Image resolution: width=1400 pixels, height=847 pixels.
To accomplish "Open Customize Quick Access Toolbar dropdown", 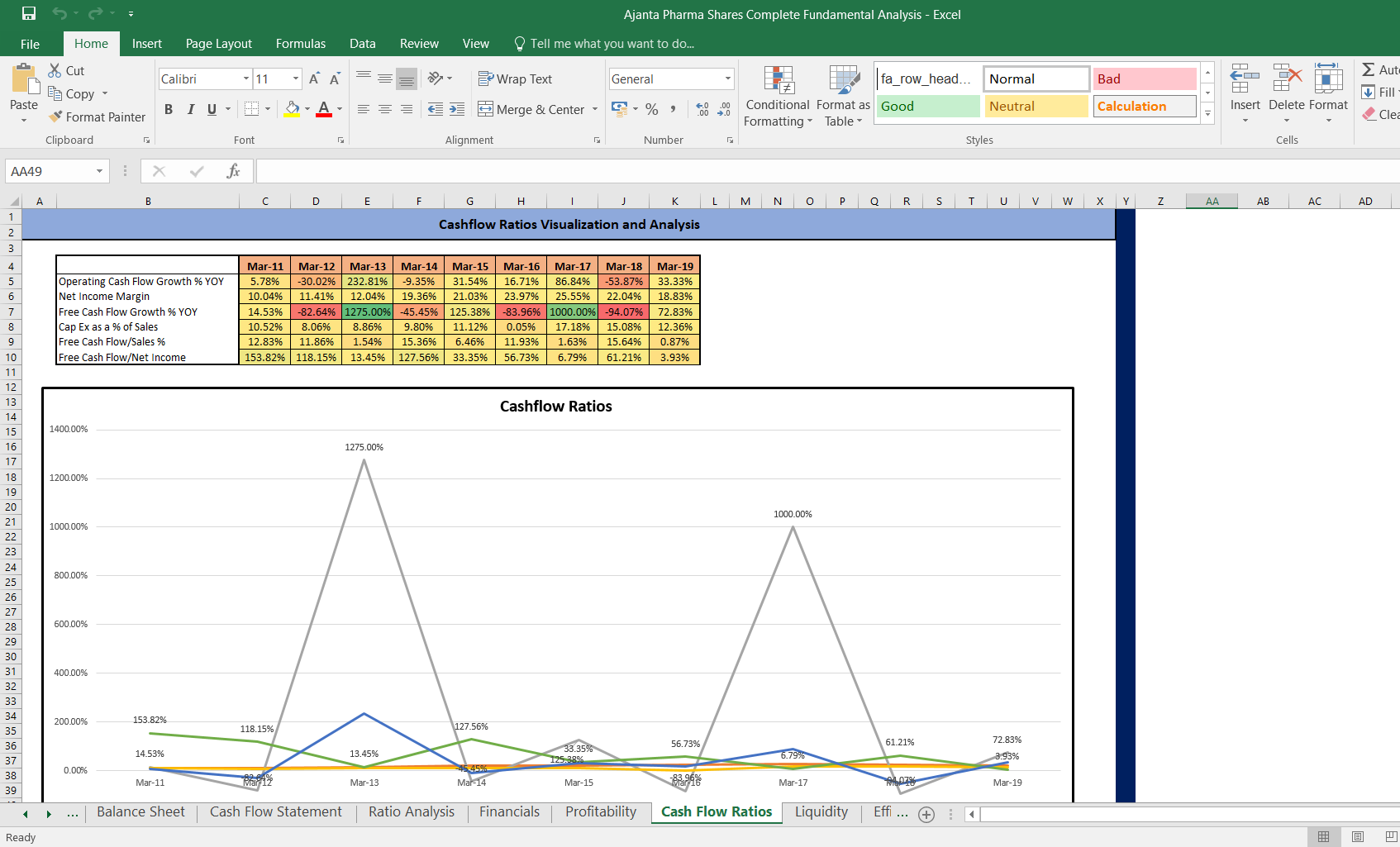I will pos(131,14).
